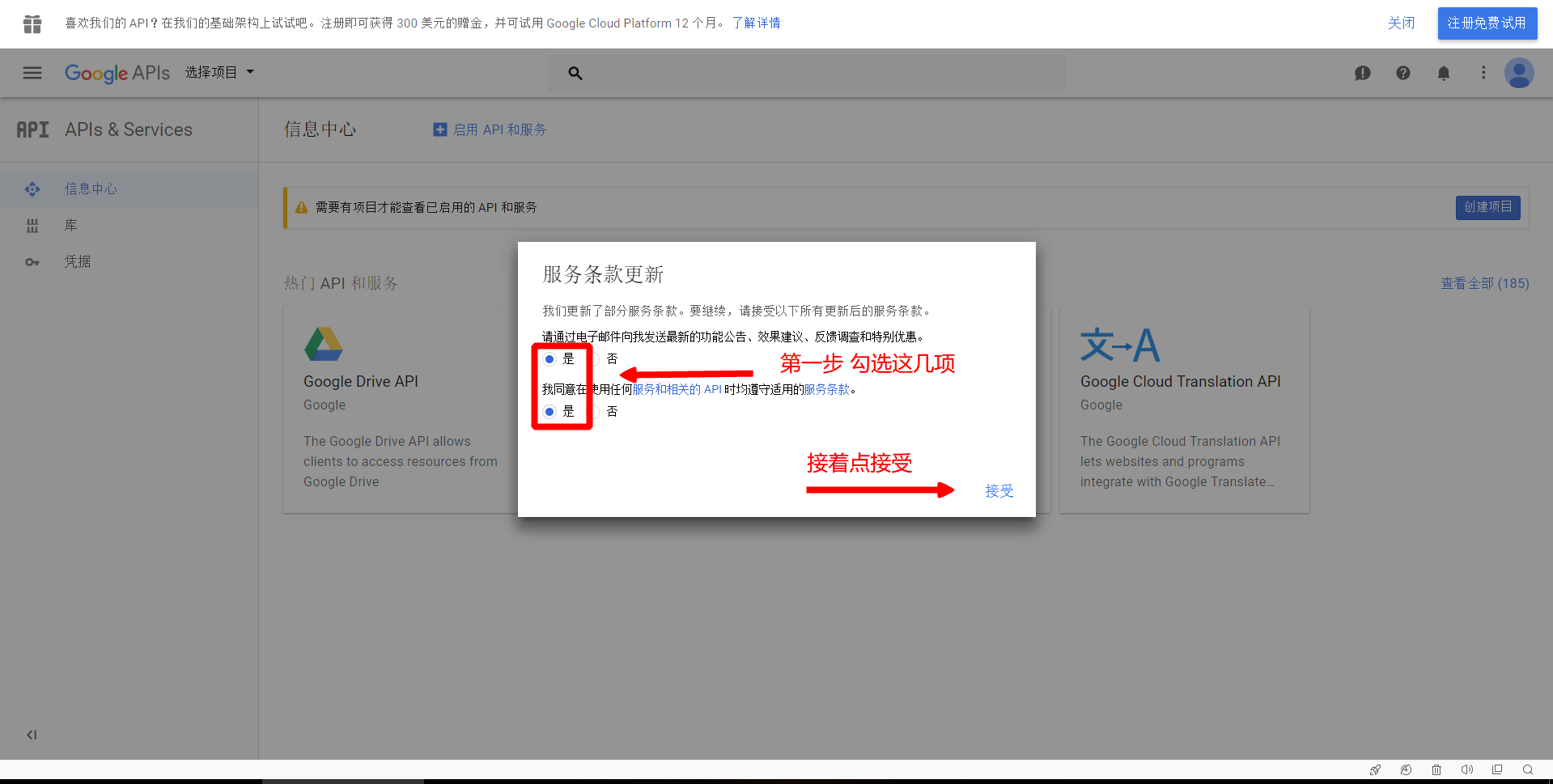Click the warning triangle icon in the alert
1553x784 pixels.
(302, 207)
